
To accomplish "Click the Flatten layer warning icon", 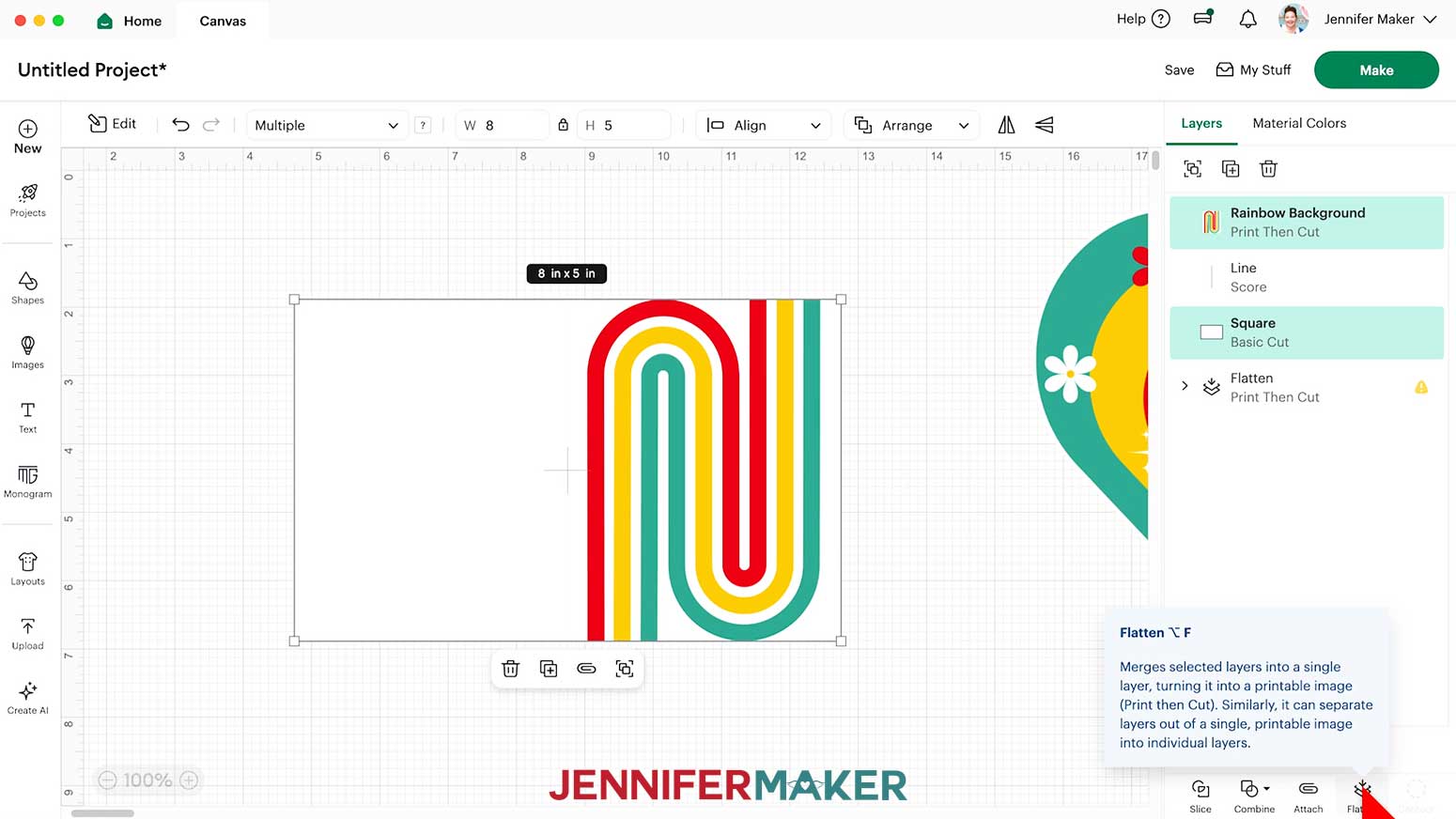I will [x=1421, y=387].
